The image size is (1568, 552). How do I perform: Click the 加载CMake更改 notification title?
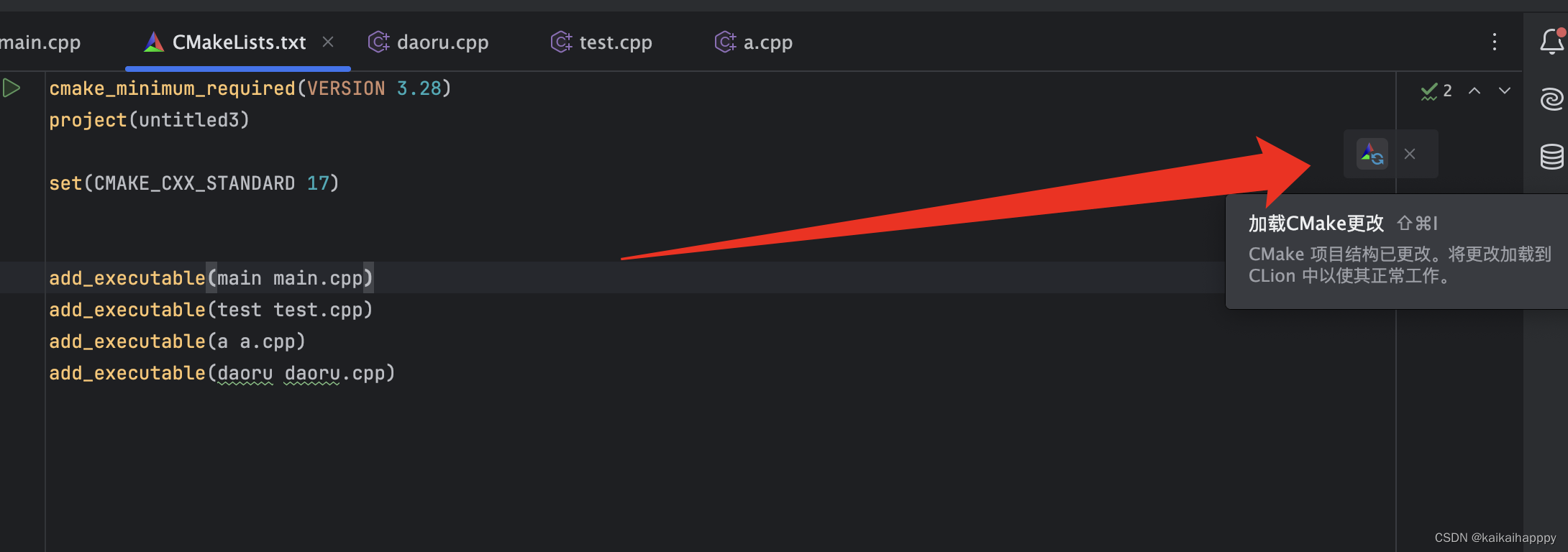1316,224
